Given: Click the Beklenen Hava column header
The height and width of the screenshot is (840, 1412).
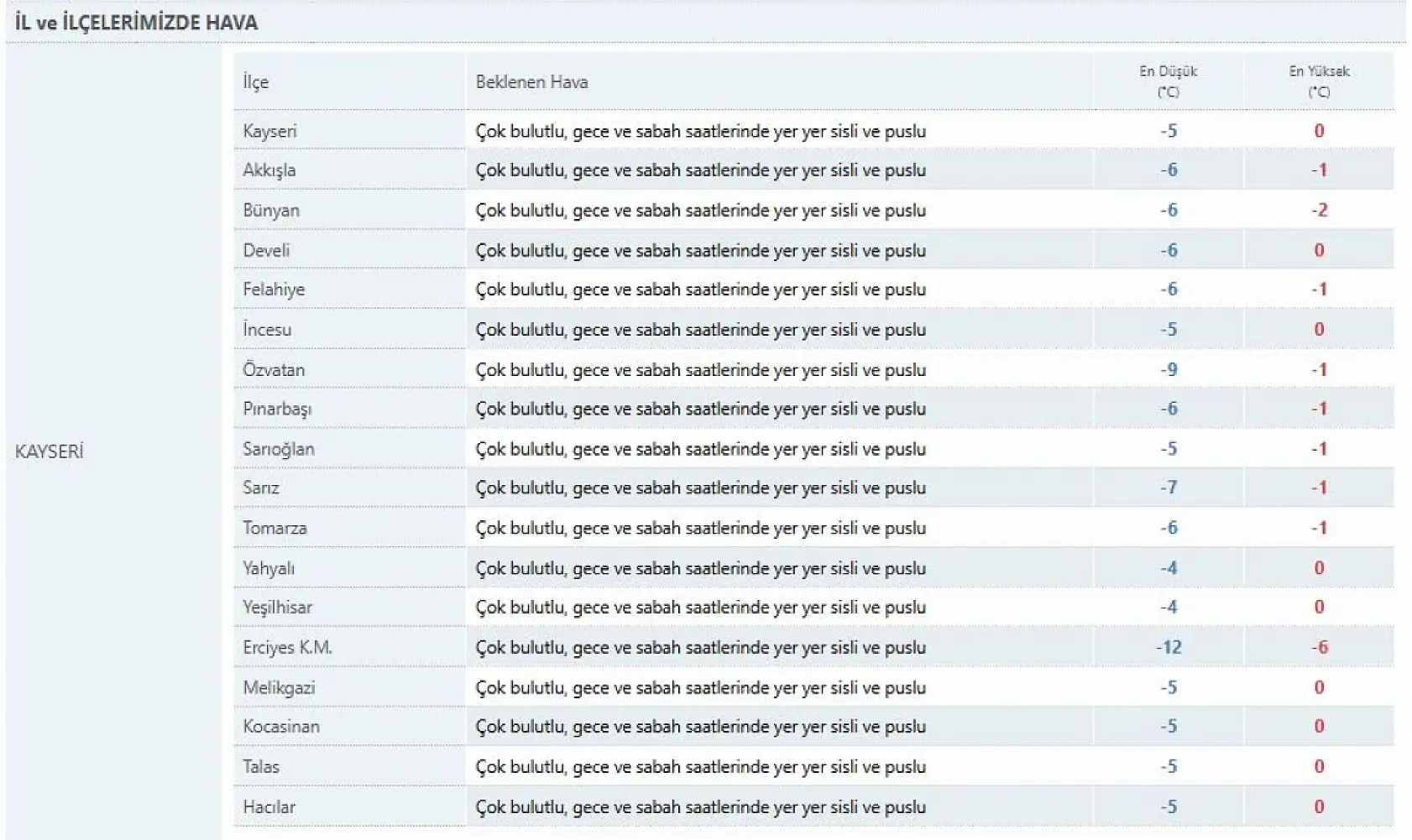Looking at the screenshot, I should point(531,82).
